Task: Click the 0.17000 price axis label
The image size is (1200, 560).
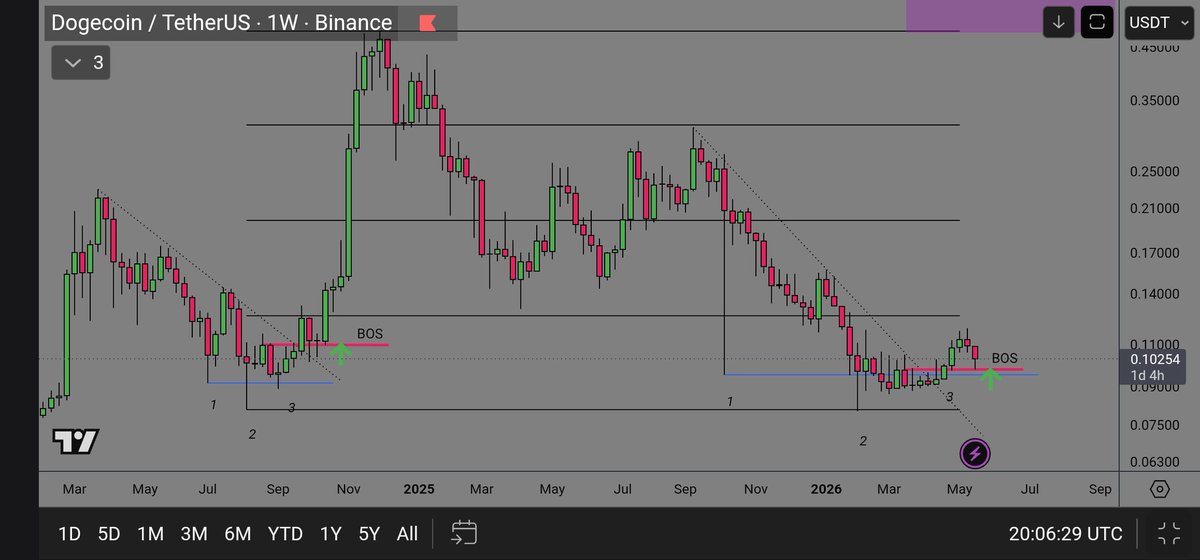Action: [x=1157, y=252]
